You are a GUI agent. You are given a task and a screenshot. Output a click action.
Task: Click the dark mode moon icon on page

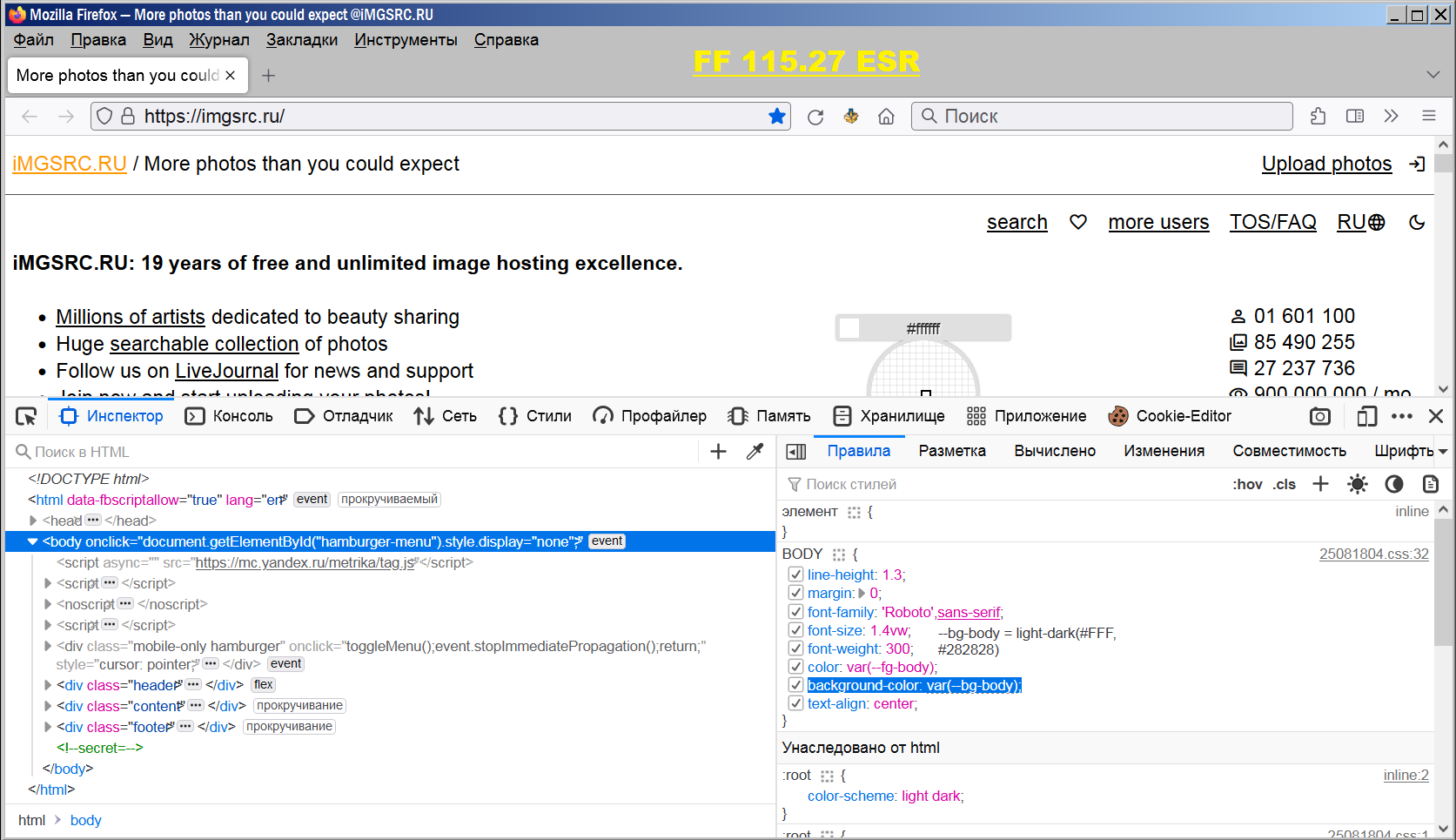[x=1417, y=222]
